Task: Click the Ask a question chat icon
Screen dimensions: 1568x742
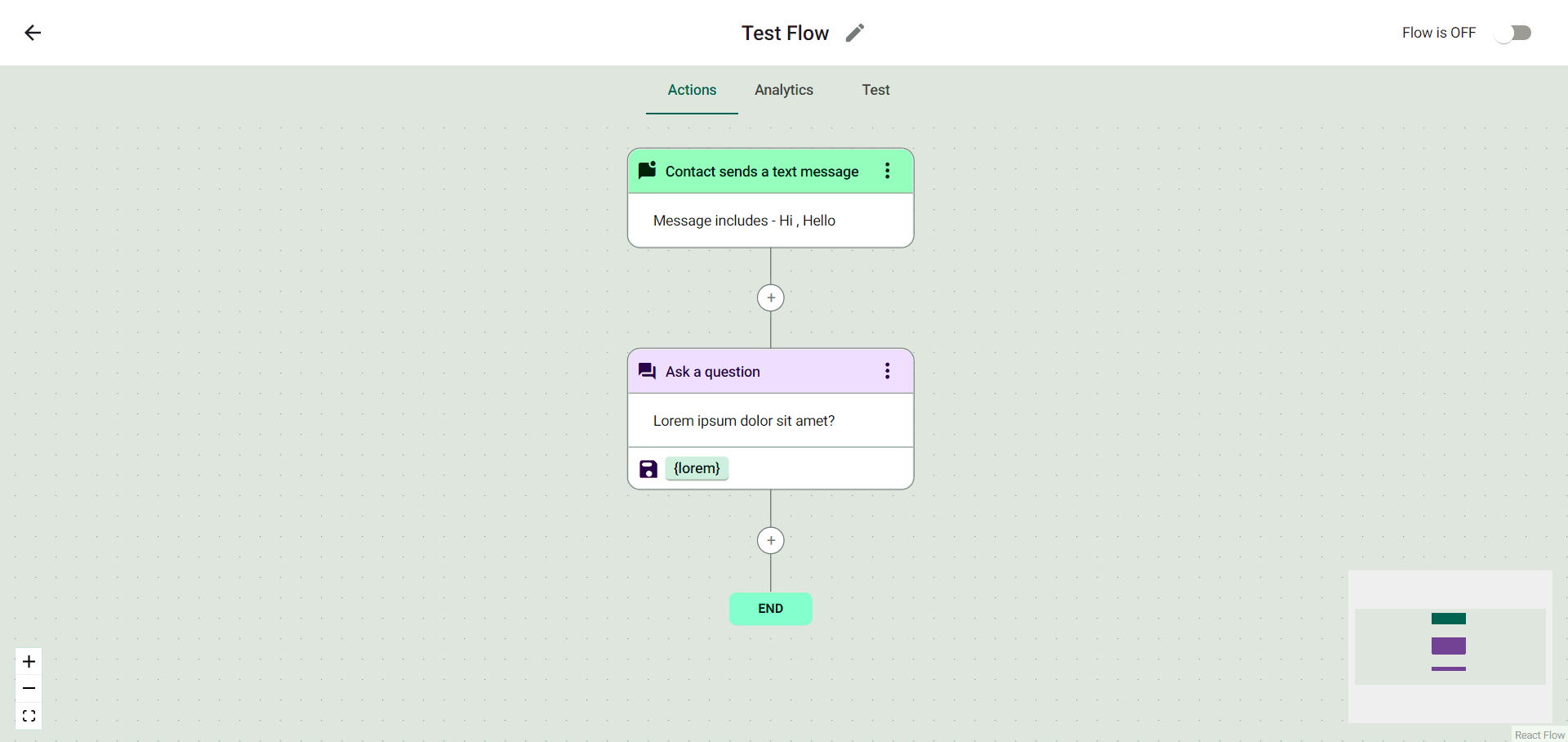Action: pos(647,371)
